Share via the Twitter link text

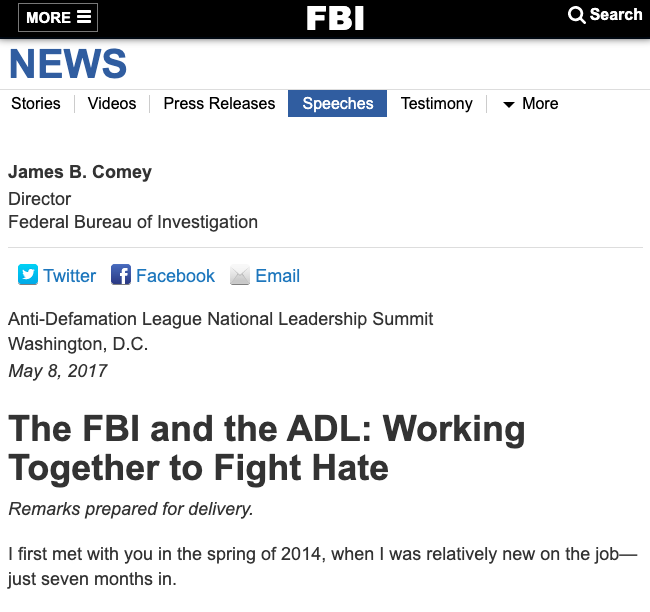70,276
